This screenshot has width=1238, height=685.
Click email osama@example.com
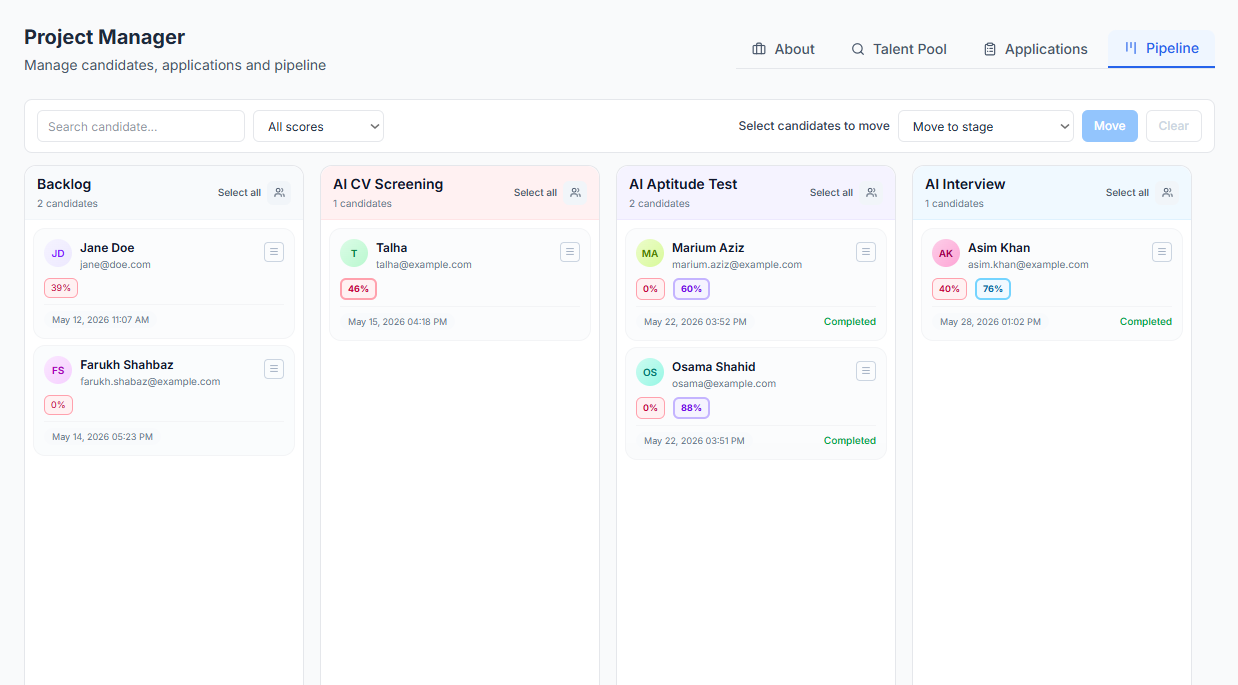[x=724, y=384]
